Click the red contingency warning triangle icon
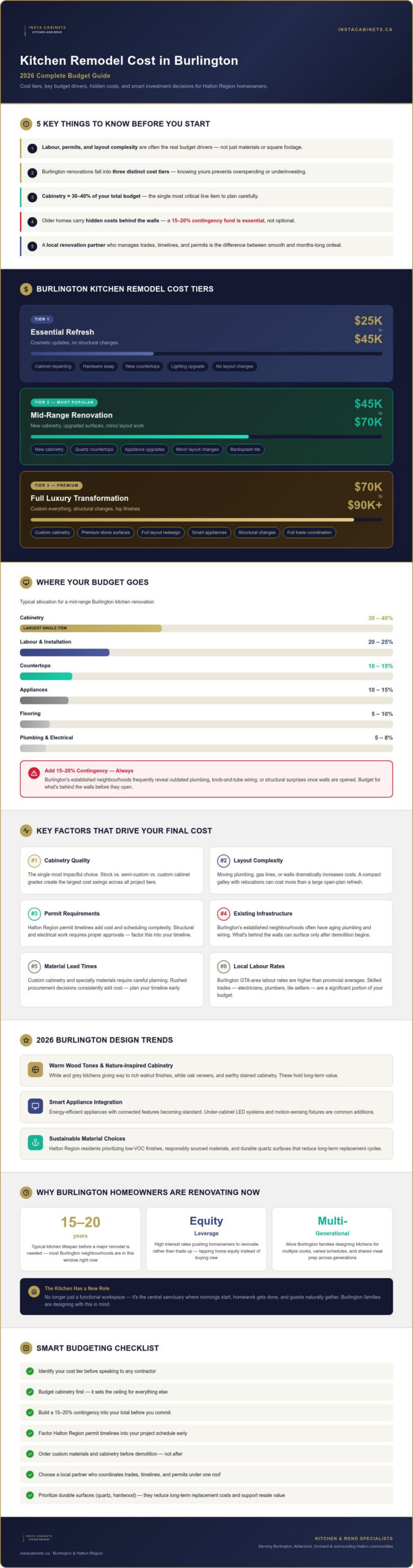Screen dimensions: 413x1568 [34, 773]
